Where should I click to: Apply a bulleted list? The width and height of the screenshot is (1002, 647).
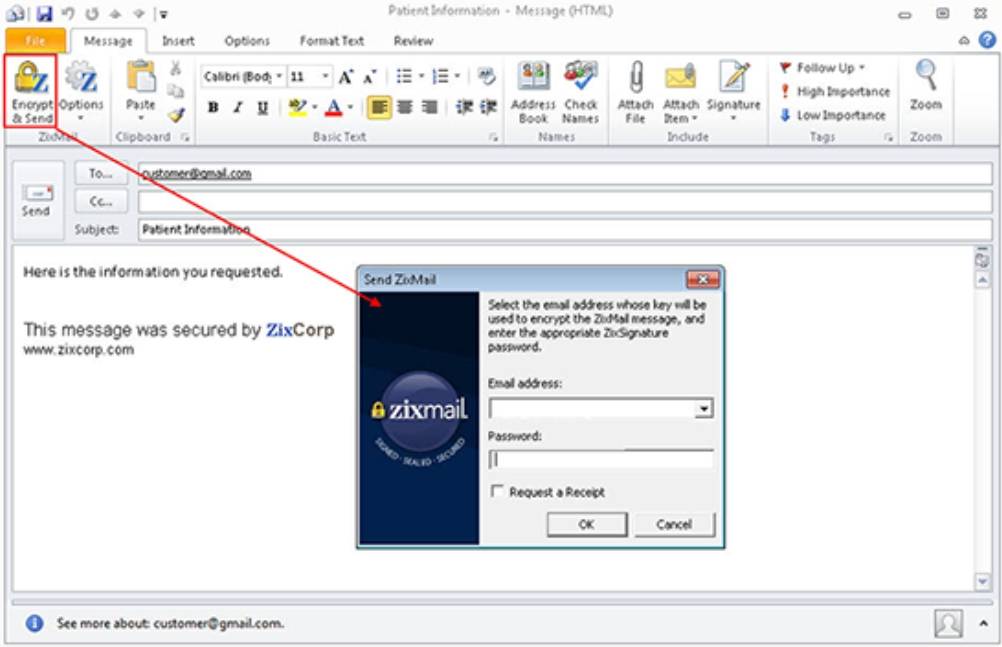404,77
